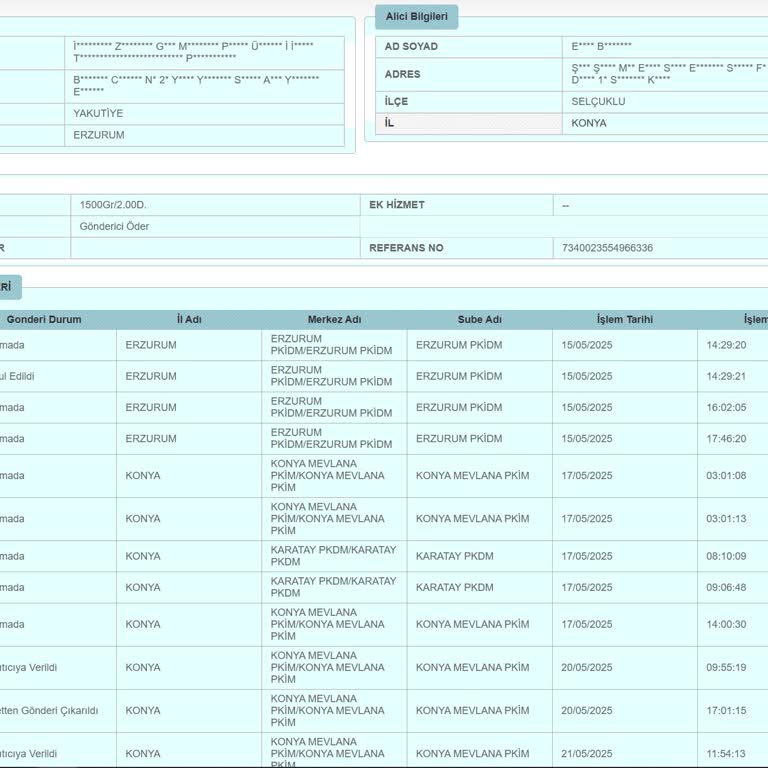Select the Merkez Adı column header
The image size is (768, 768).
coord(335,319)
